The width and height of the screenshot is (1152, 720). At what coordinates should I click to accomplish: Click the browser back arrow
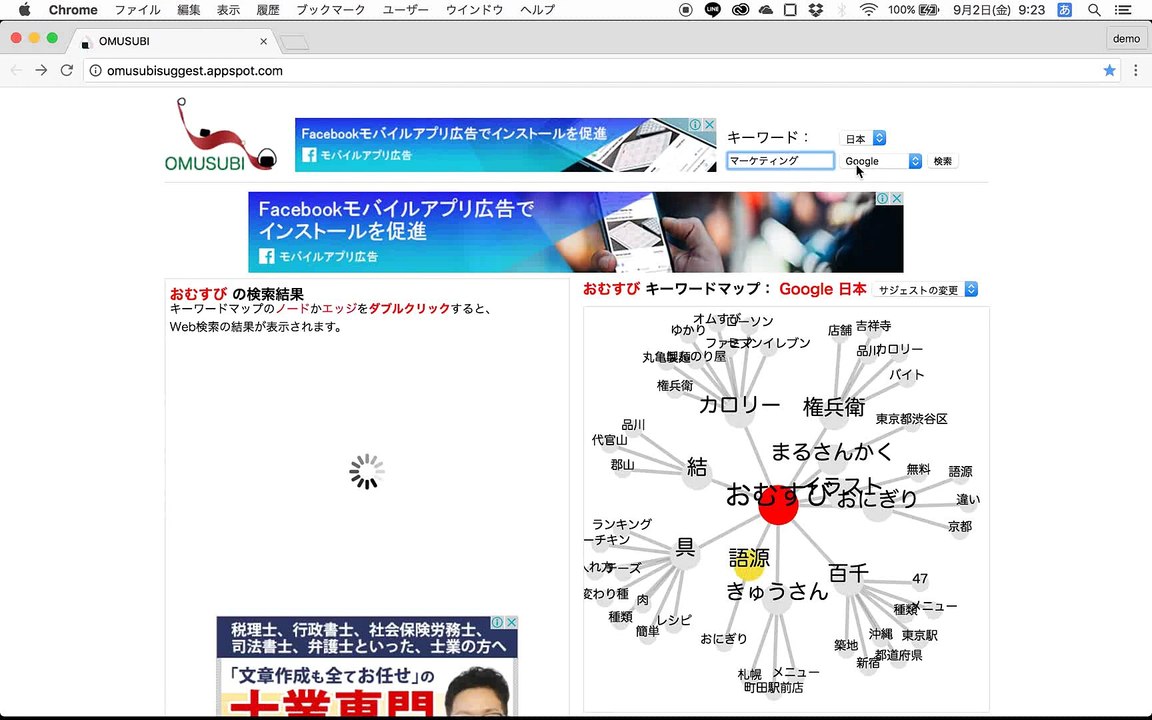point(16,71)
